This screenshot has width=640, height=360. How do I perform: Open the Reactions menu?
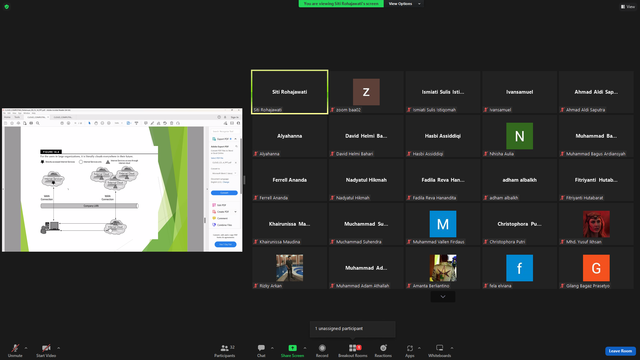383,350
